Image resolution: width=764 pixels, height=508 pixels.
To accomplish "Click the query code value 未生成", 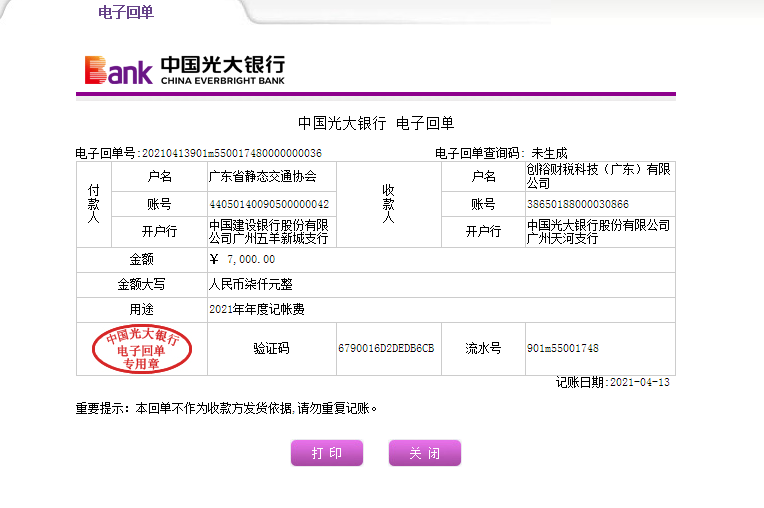I will click(549, 153).
